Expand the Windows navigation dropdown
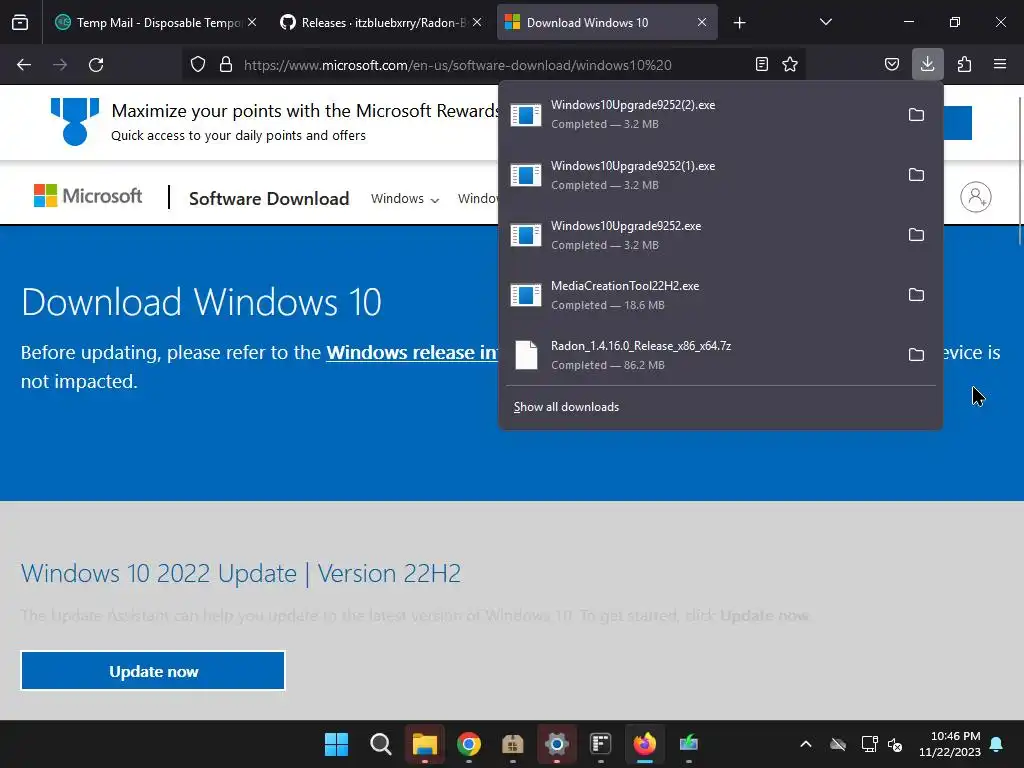 tap(405, 199)
